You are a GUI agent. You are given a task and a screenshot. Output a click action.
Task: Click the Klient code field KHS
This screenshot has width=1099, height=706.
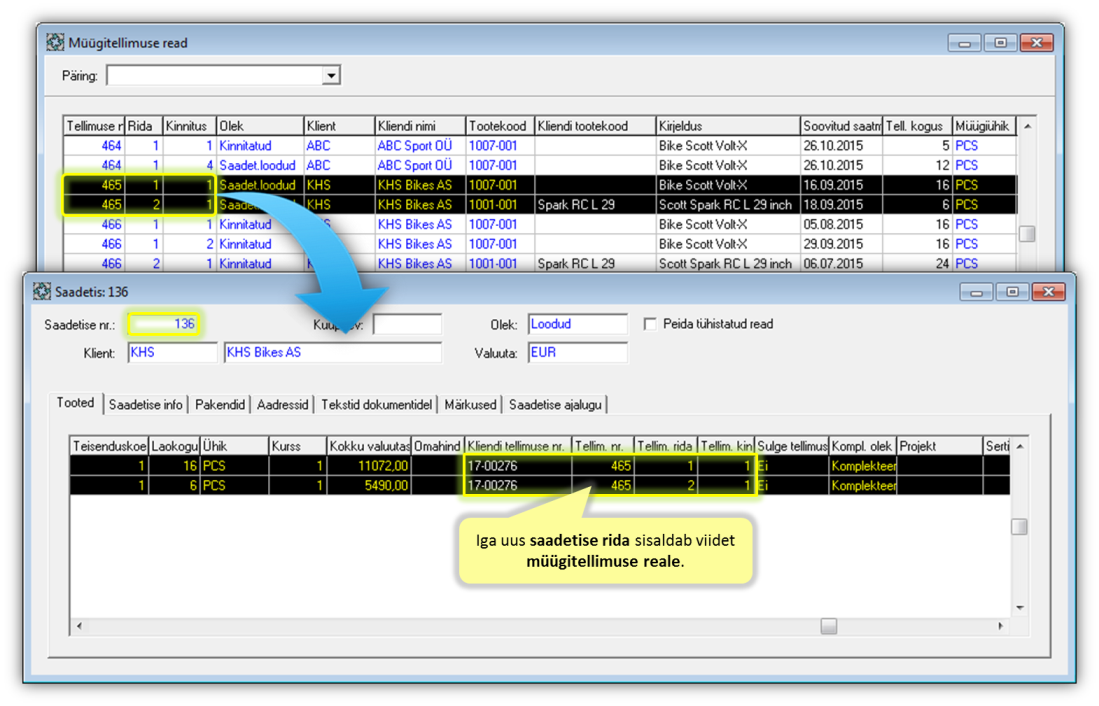(172, 353)
